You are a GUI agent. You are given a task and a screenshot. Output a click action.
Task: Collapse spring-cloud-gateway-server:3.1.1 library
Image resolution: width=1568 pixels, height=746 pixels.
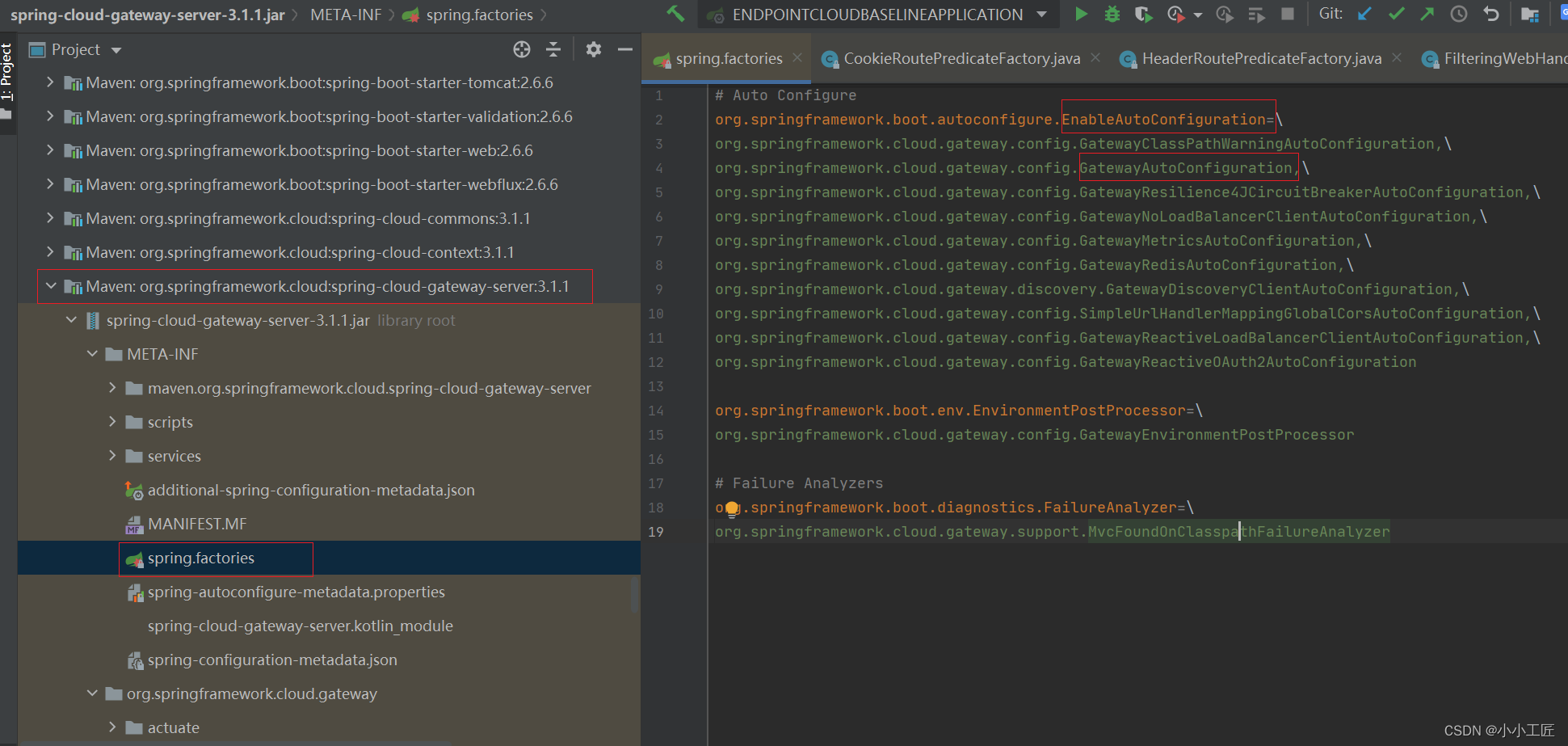[x=51, y=286]
